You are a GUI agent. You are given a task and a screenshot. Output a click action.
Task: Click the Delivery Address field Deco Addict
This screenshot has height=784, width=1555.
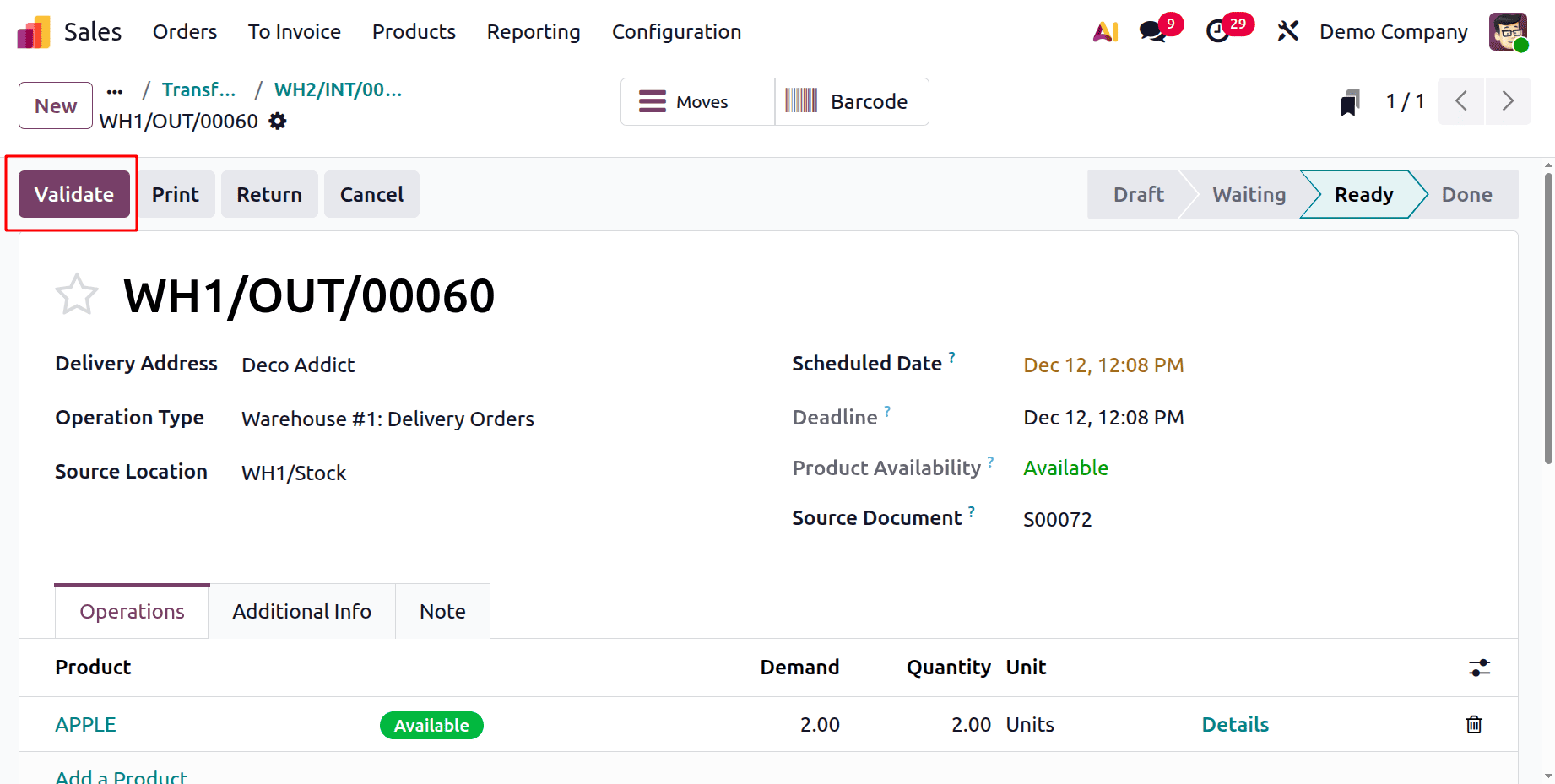pyautogui.click(x=298, y=365)
